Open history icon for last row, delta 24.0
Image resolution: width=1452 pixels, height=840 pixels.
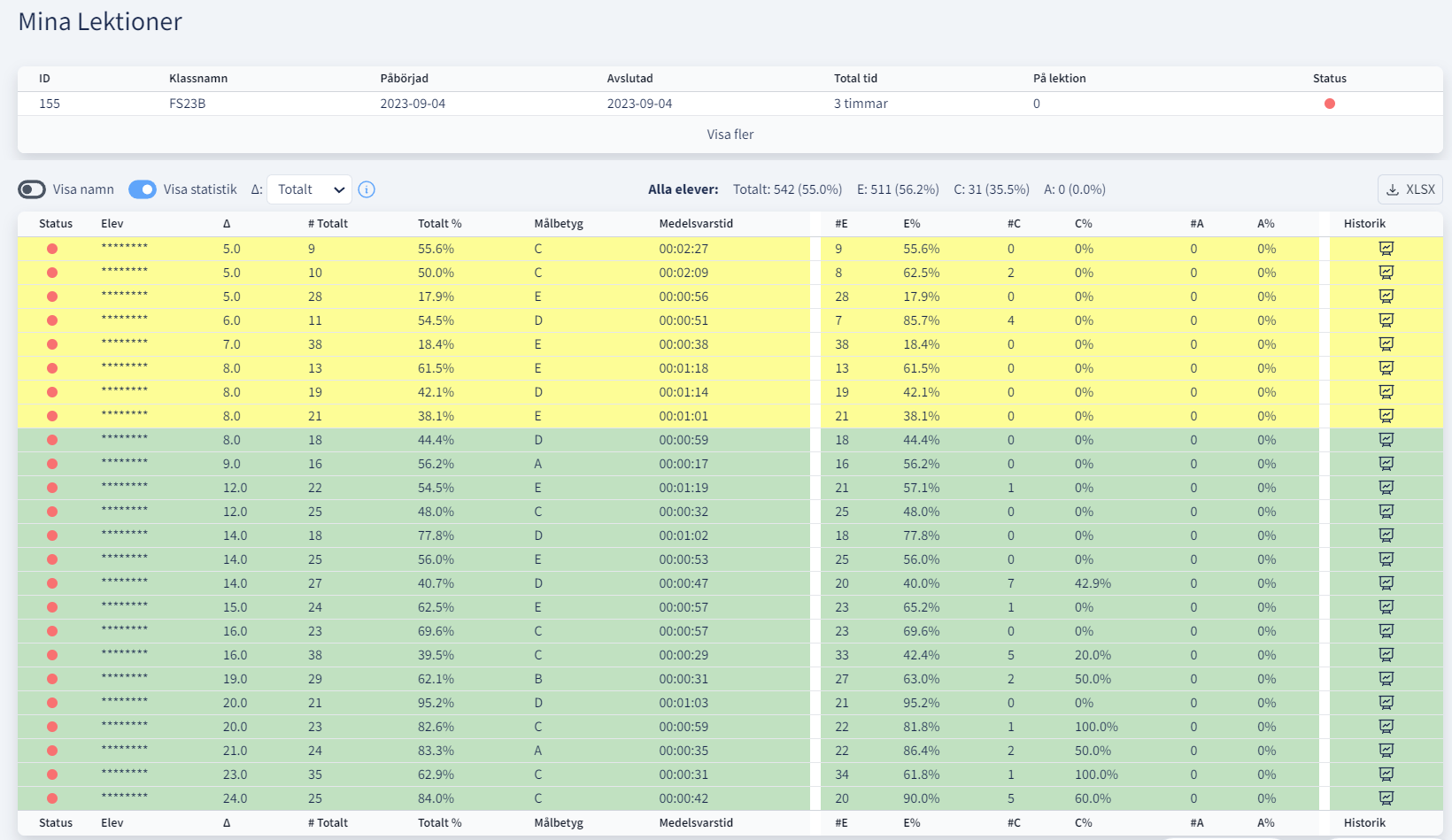(1386, 798)
